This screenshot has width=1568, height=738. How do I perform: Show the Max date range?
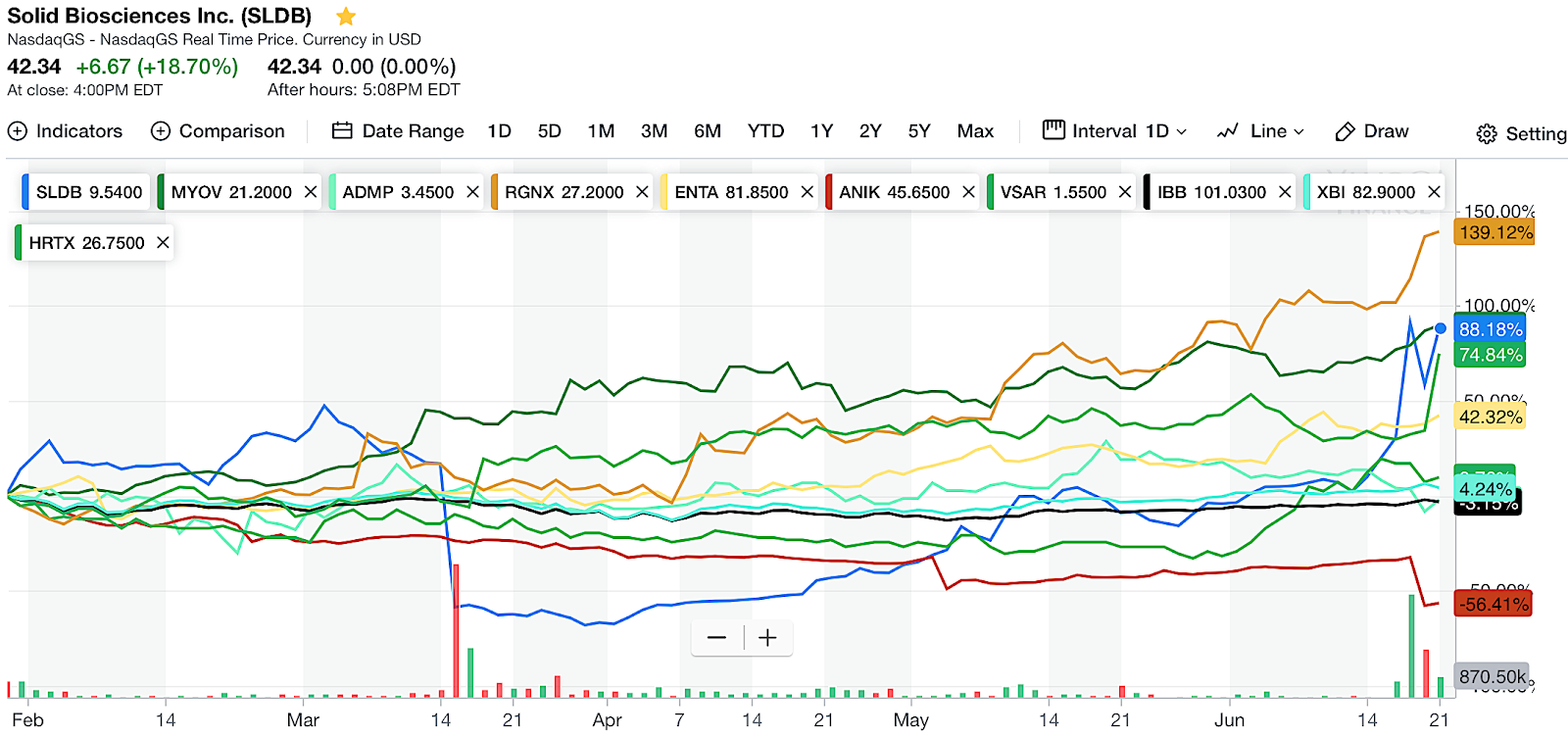[975, 131]
